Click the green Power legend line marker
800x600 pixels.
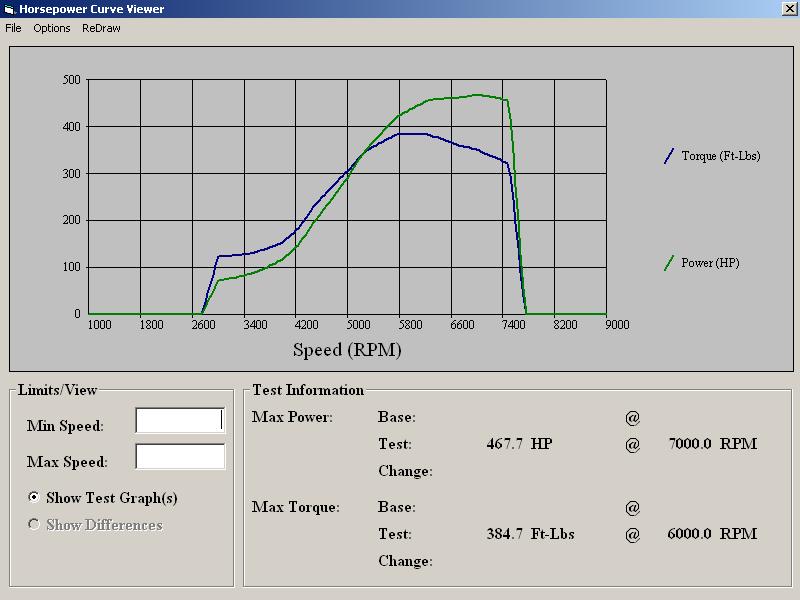point(669,263)
